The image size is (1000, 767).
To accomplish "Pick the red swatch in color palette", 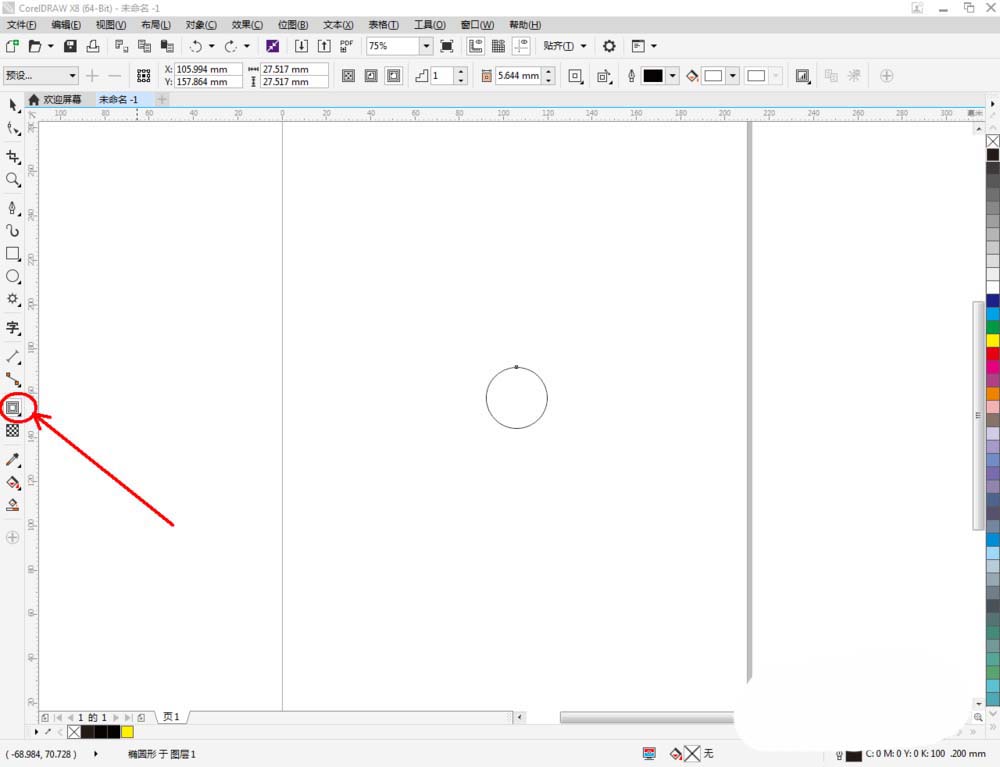I will pyautogui.click(x=993, y=353).
